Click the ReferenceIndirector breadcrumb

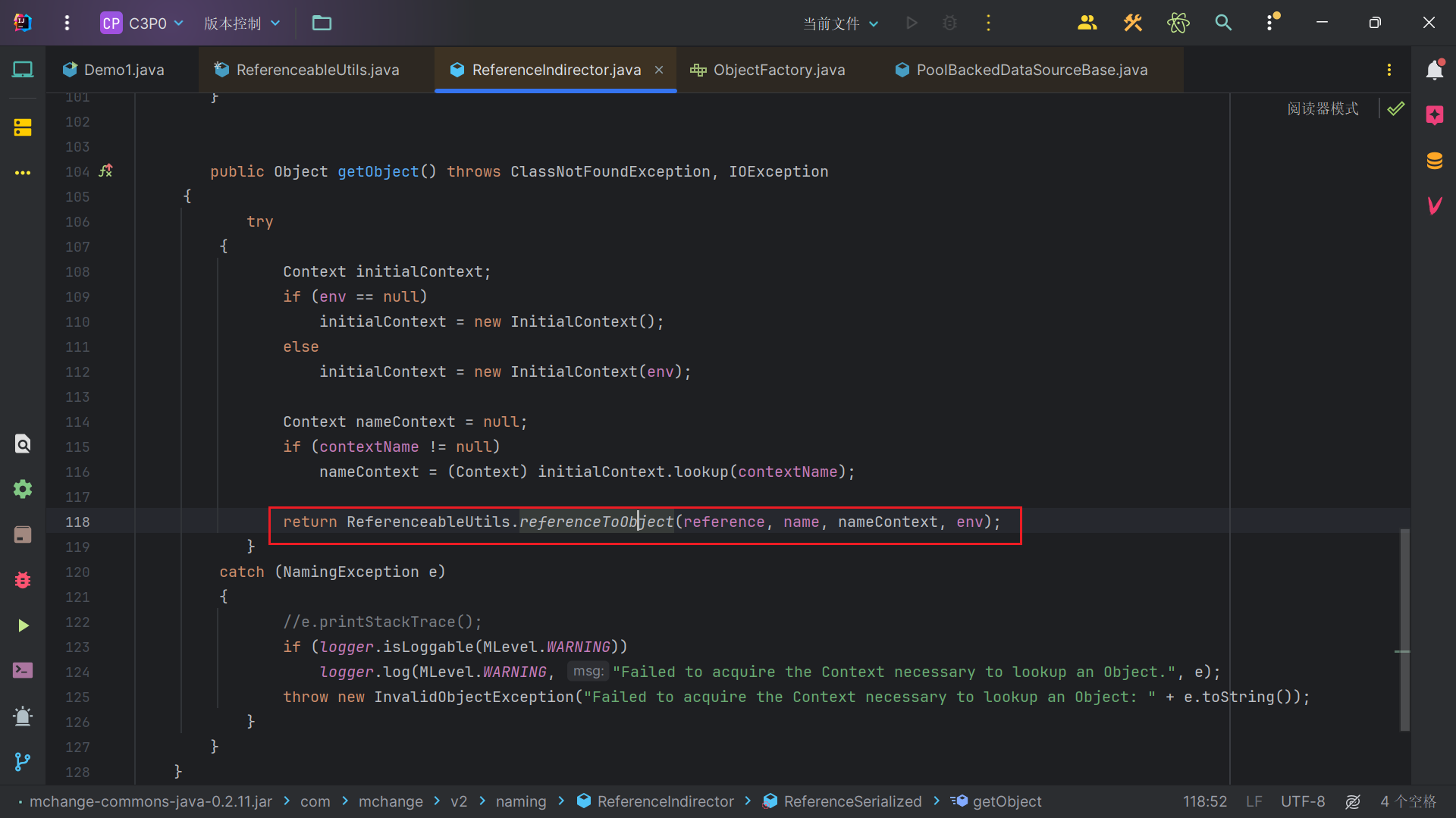(x=656, y=801)
